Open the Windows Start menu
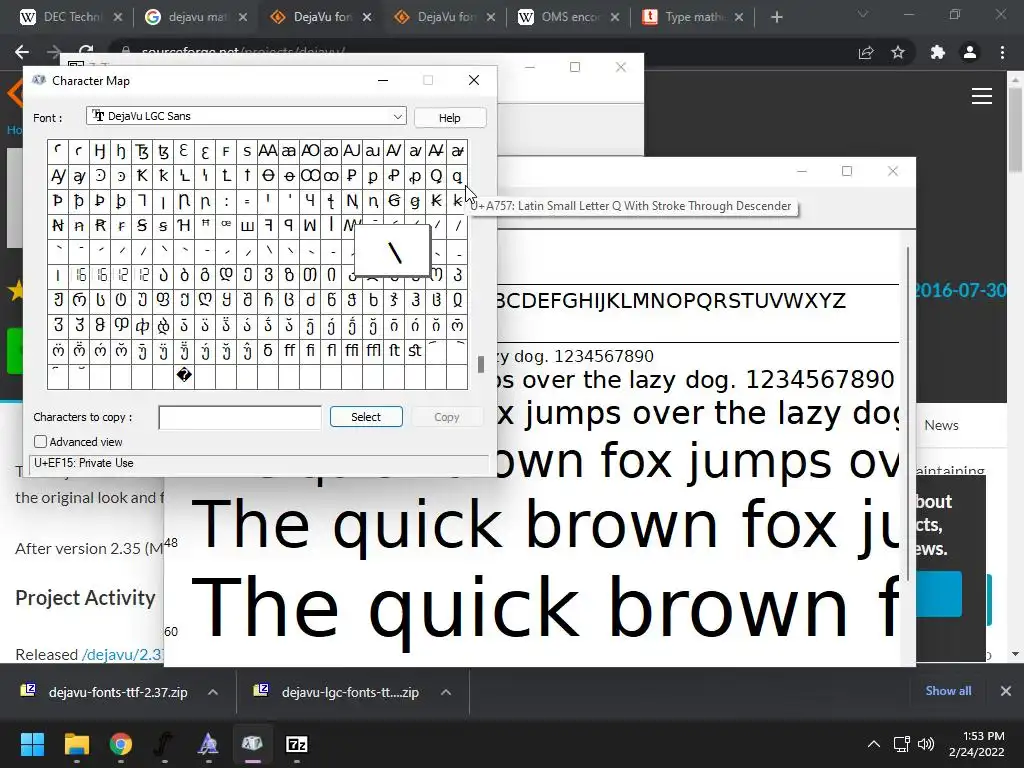This screenshot has width=1024, height=768. [x=33, y=744]
